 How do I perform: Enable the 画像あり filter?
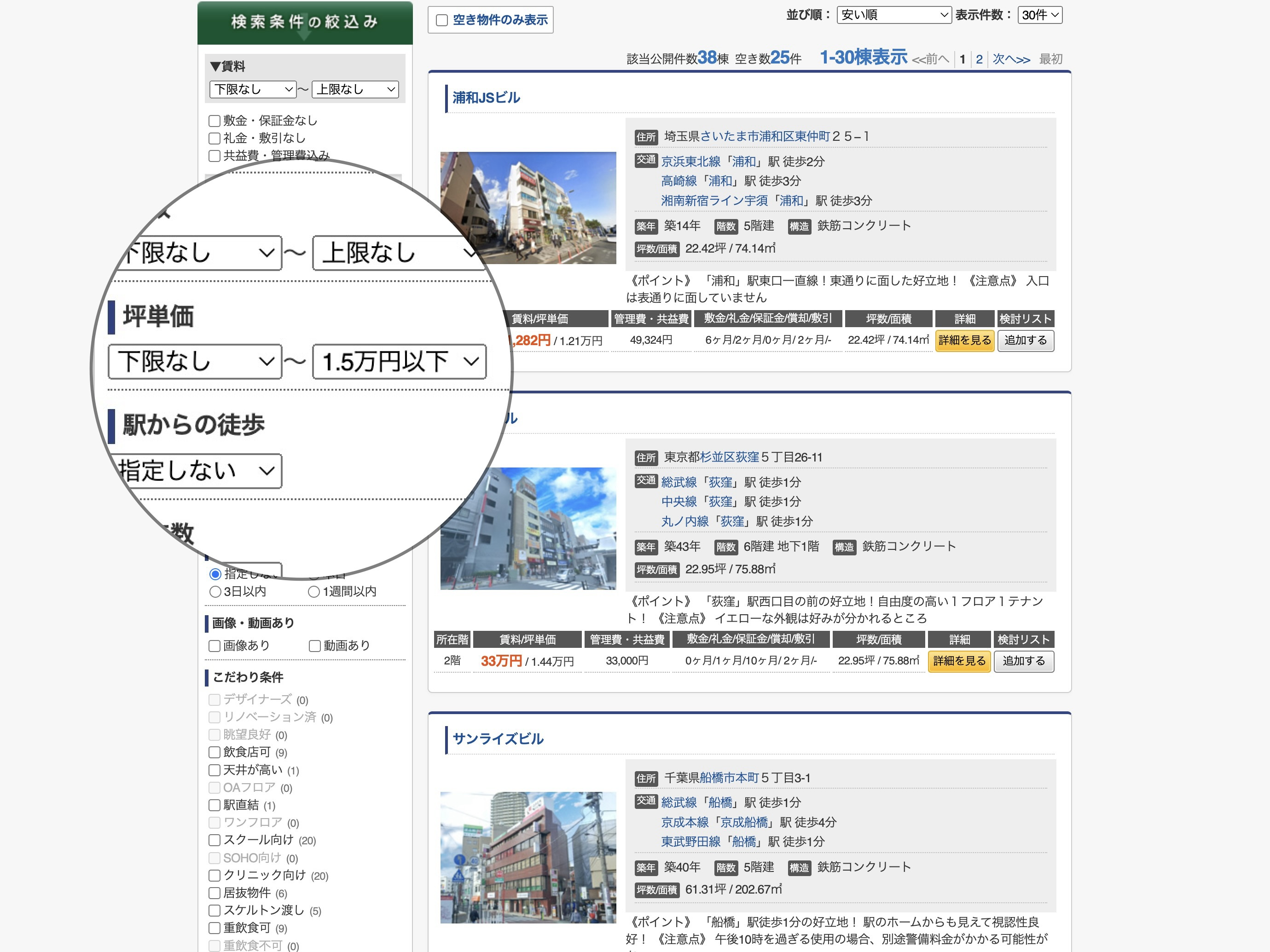pyautogui.click(x=215, y=645)
